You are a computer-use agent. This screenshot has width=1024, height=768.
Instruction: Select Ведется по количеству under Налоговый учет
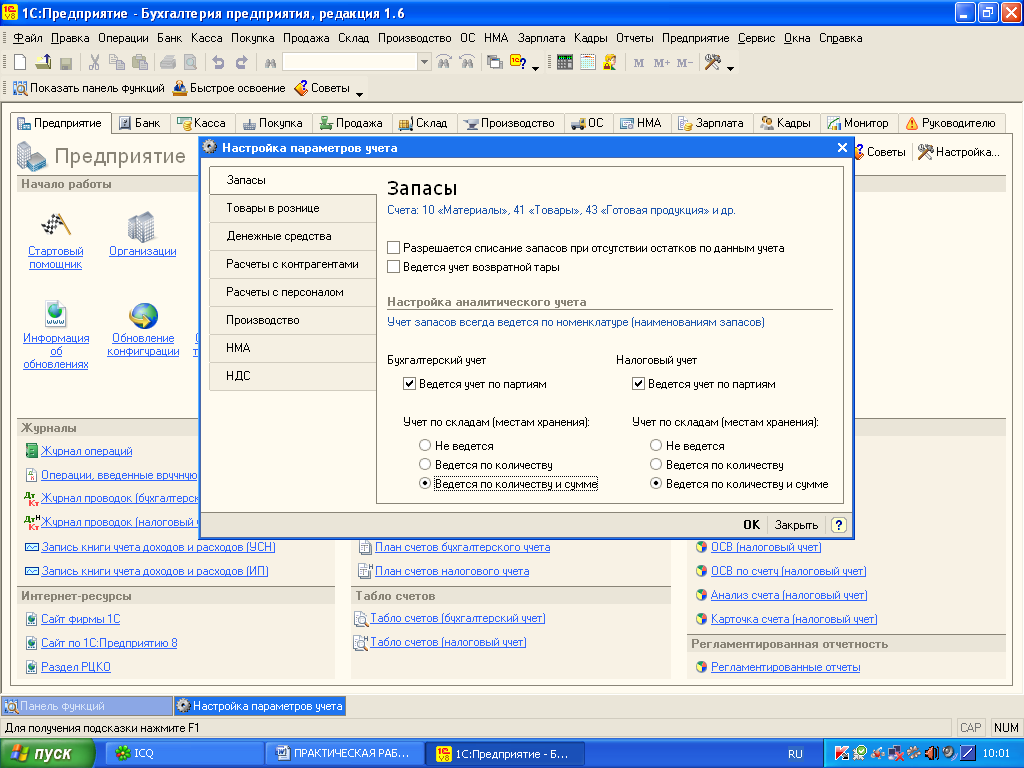656,464
